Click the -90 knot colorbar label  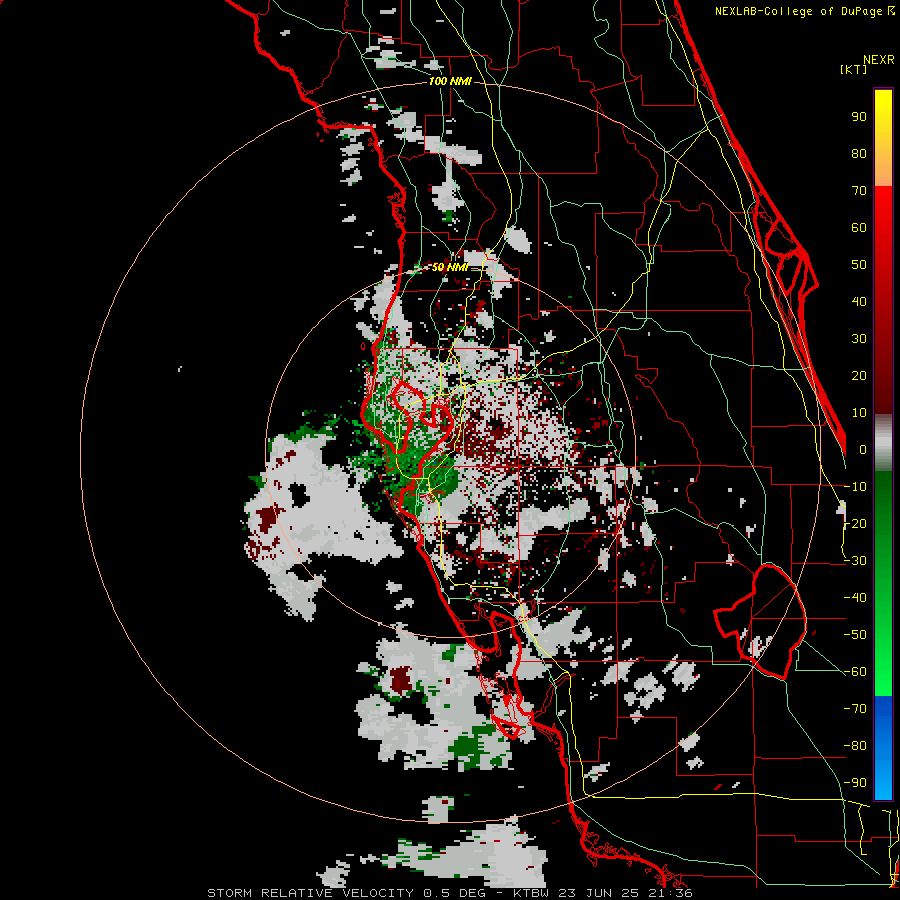855,783
